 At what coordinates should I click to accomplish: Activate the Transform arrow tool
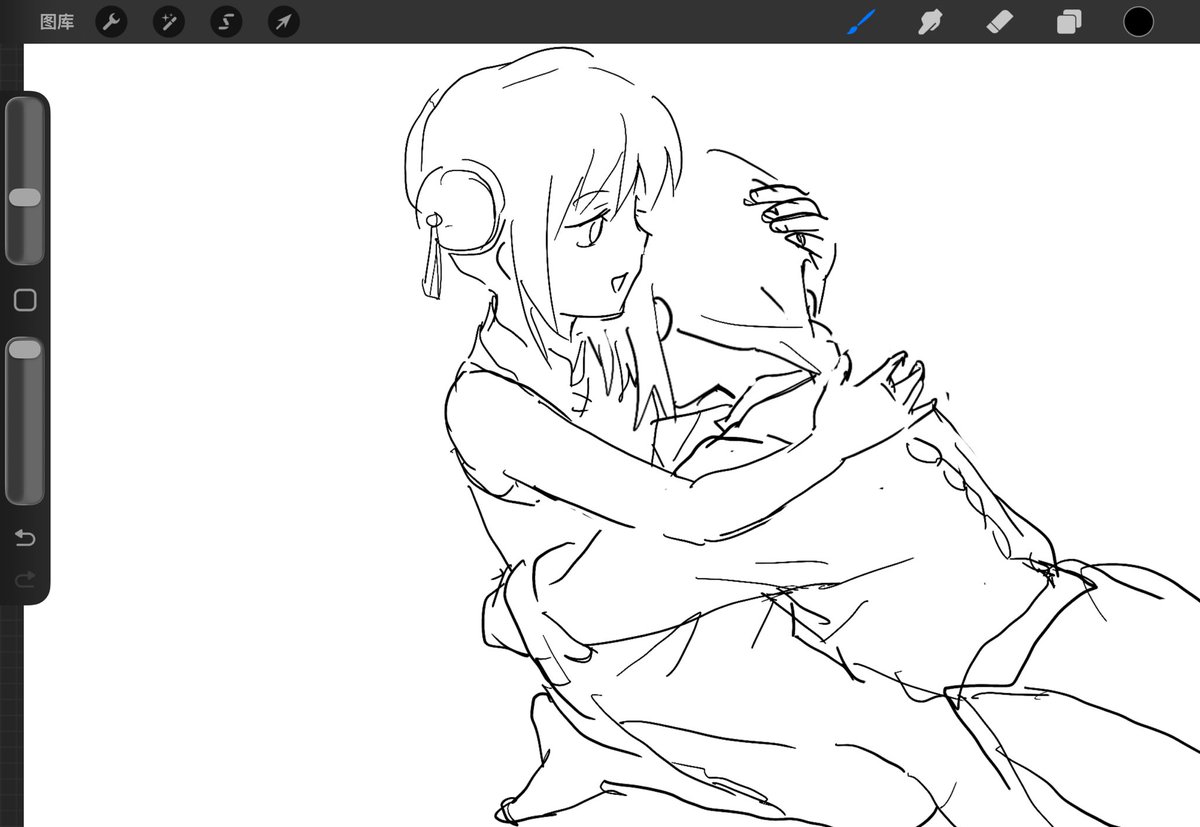point(284,22)
